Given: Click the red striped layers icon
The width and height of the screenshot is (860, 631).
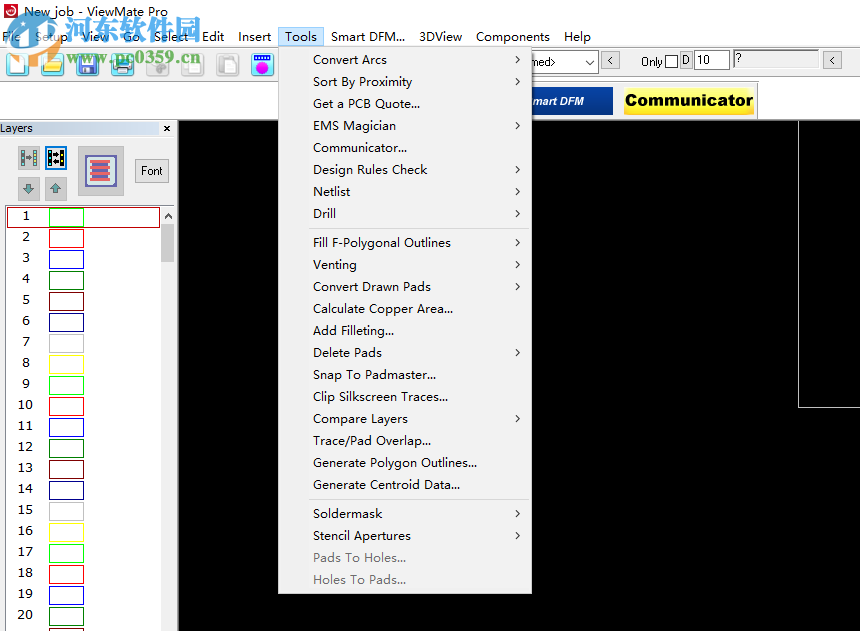Looking at the screenshot, I should coord(100,170).
